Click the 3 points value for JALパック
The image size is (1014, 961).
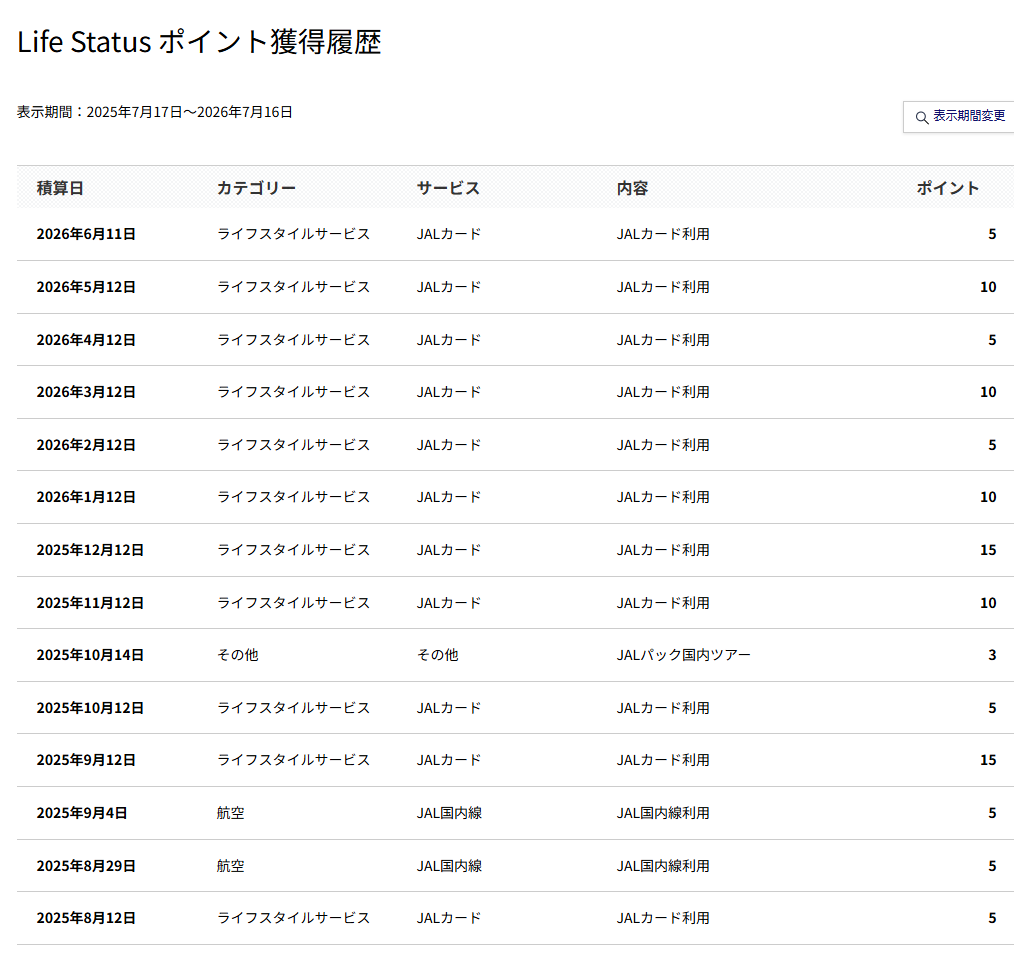[992, 655]
